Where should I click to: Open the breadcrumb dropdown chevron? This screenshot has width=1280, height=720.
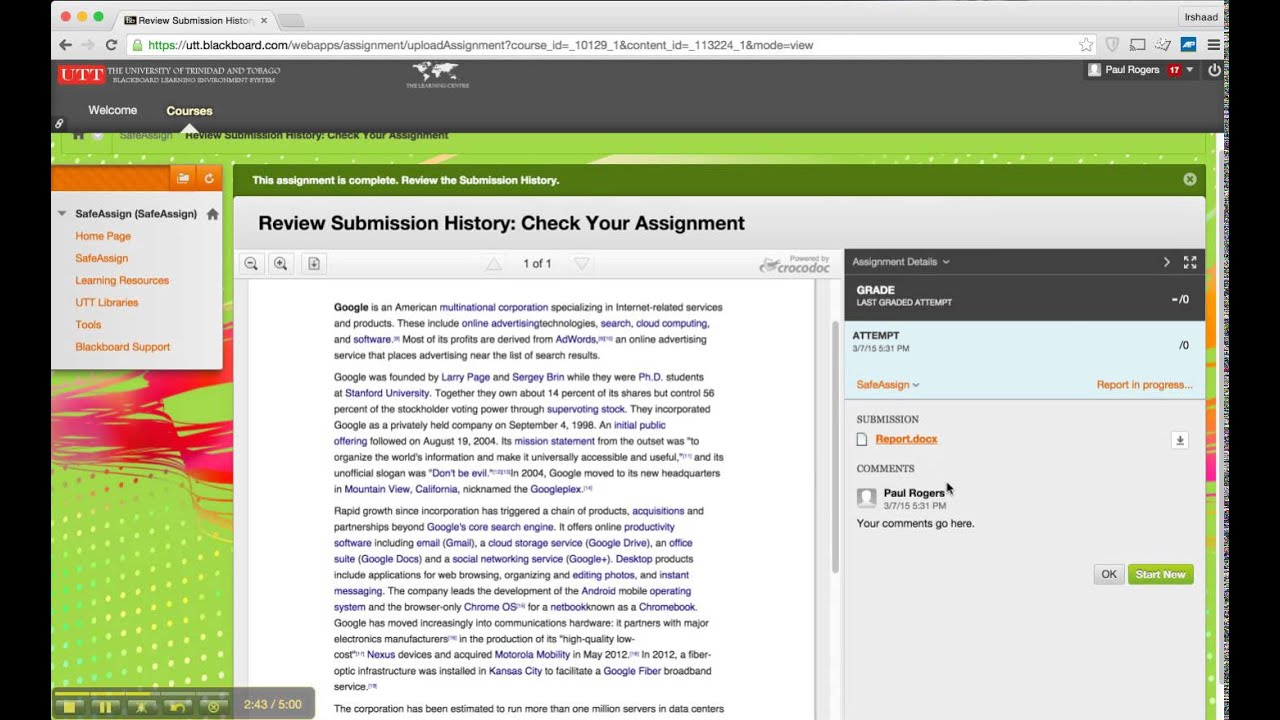click(x=98, y=135)
